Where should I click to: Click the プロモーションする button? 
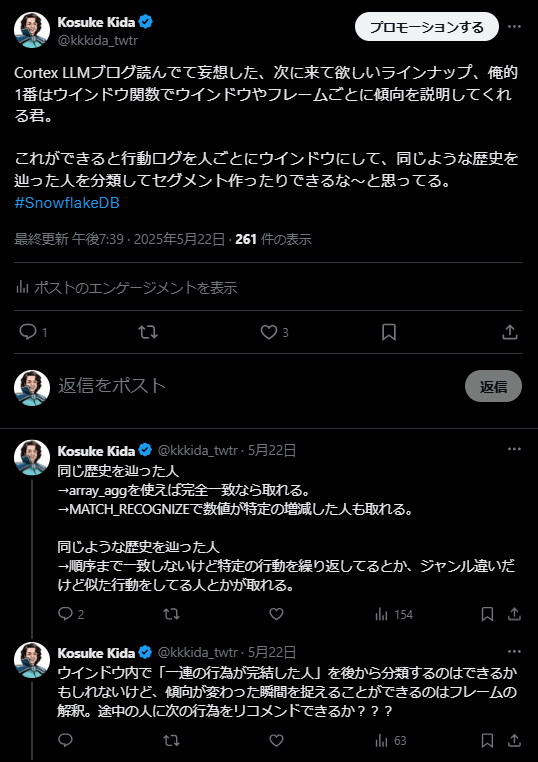427,27
